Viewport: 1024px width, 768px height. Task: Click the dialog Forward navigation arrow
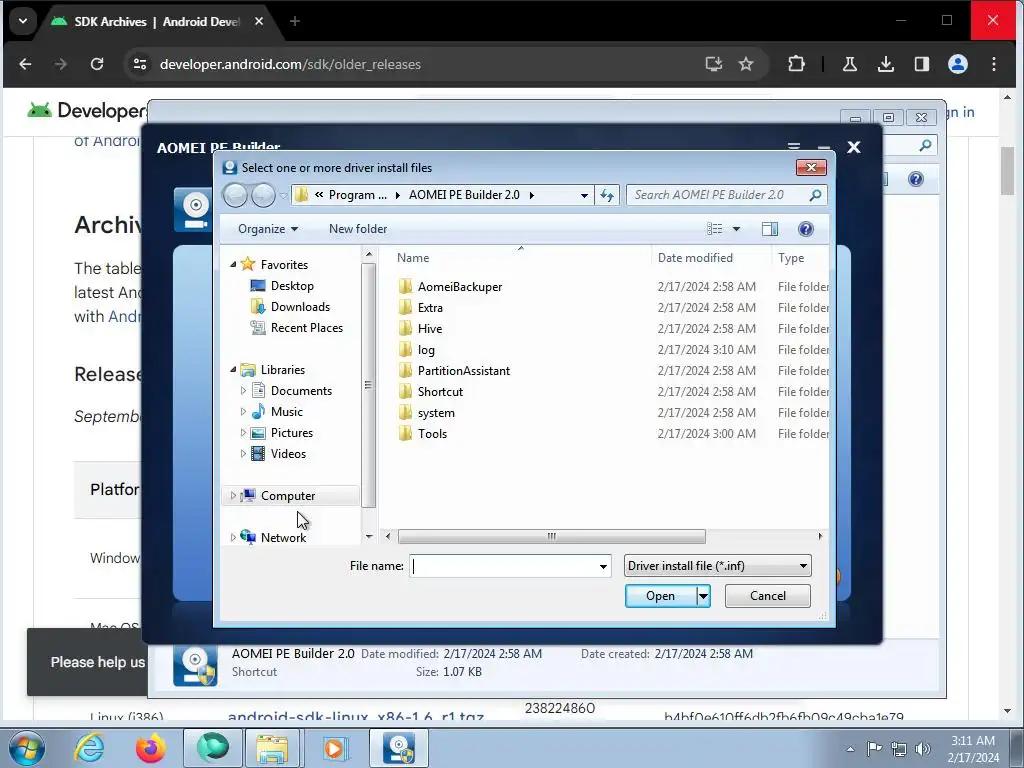tap(263, 195)
